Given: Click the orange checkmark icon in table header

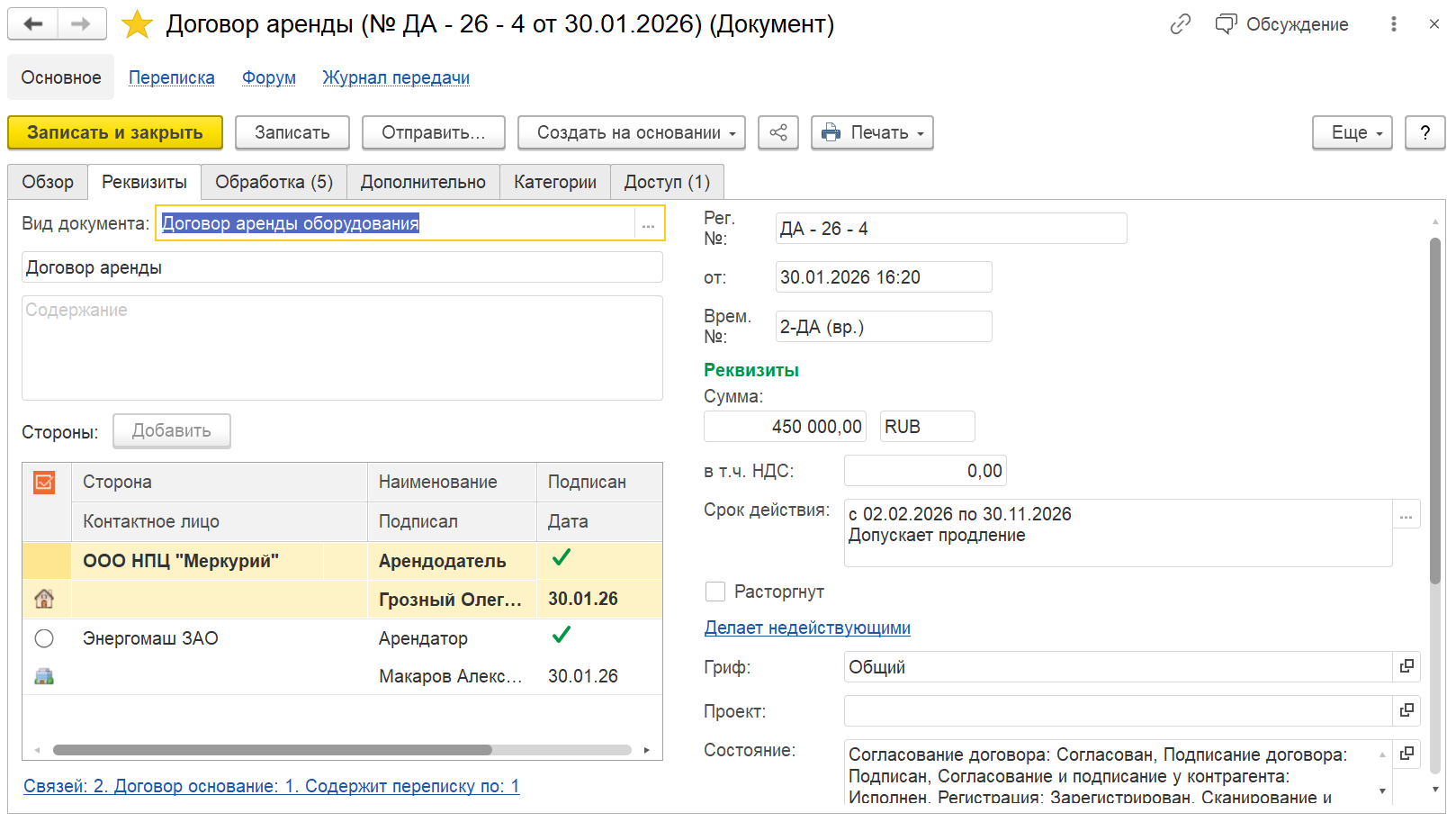Looking at the screenshot, I should click(x=44, y=483).
